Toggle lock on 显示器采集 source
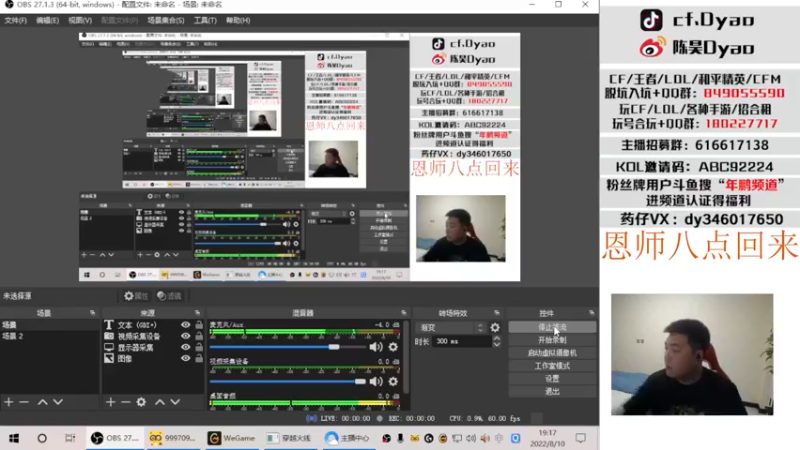The image size is (800, 450). (198, 347)
